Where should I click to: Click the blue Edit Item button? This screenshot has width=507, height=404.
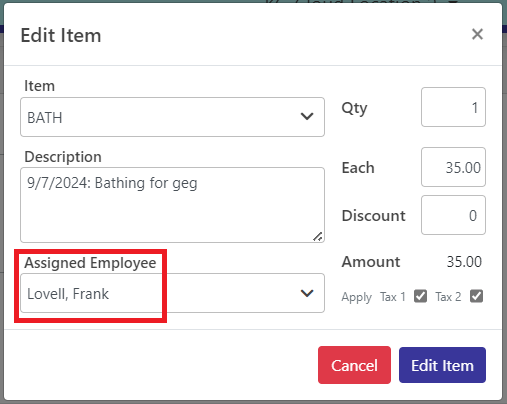coord(442,365)
